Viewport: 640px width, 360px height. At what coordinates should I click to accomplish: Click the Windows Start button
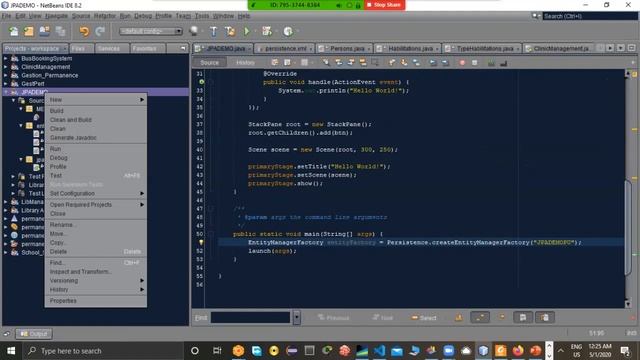[11, 351]
